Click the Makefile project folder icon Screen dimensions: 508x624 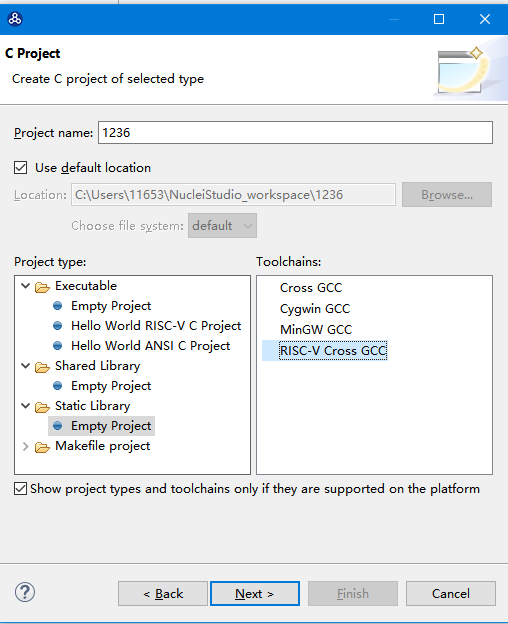42,447
